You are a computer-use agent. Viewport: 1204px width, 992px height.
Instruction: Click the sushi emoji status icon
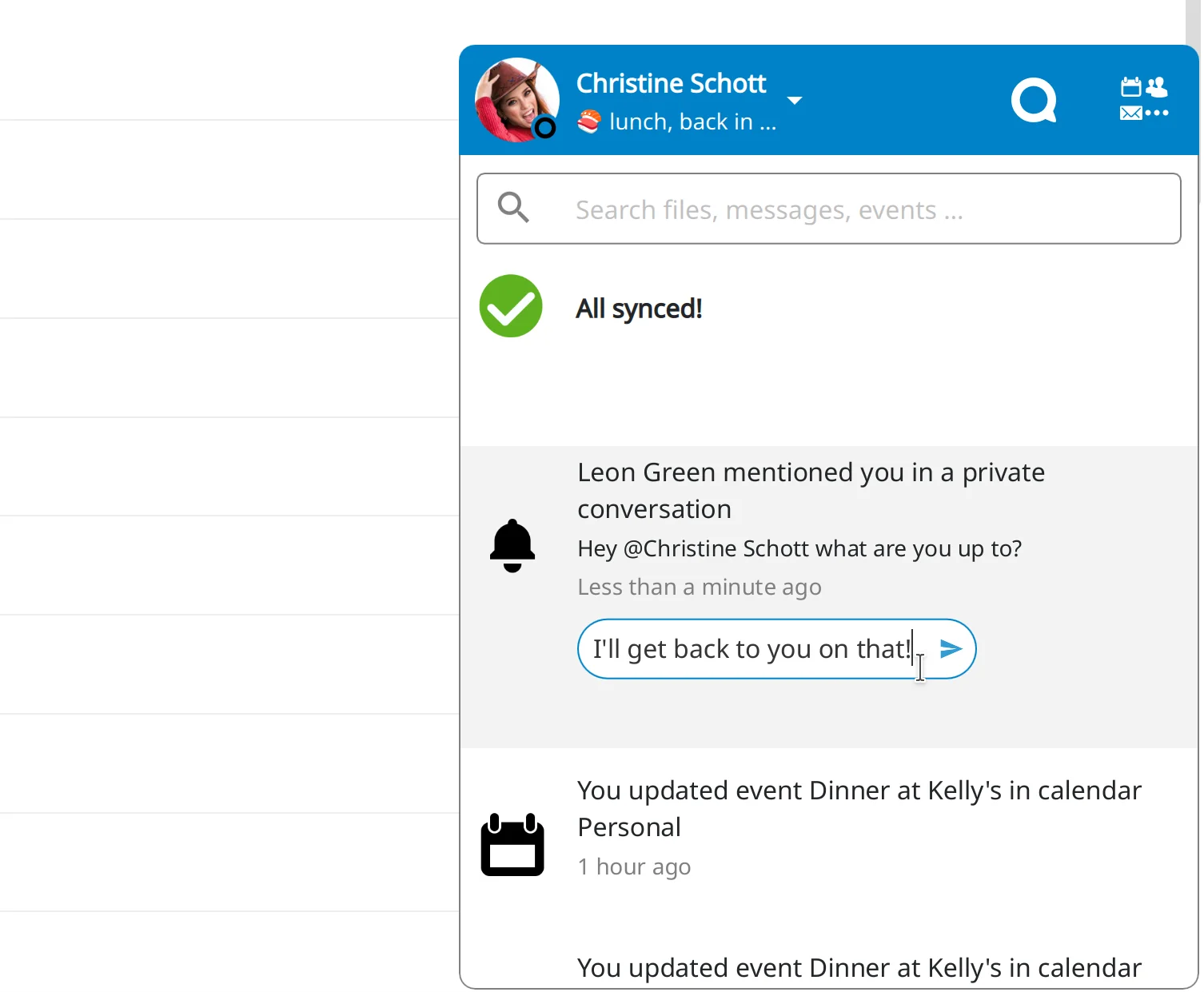pyautogui.click(x=589, y=122)
